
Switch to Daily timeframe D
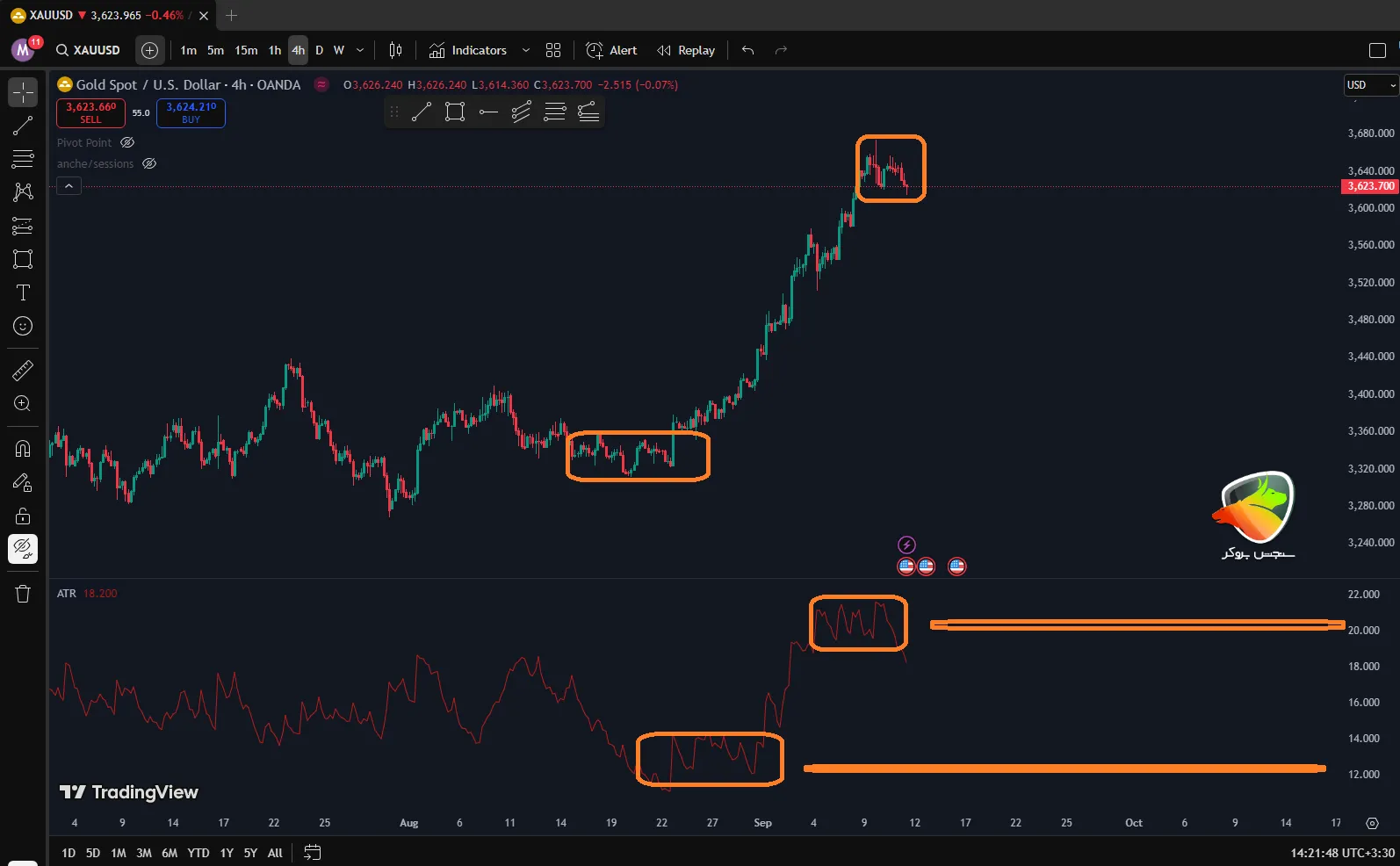click(319, 50)
